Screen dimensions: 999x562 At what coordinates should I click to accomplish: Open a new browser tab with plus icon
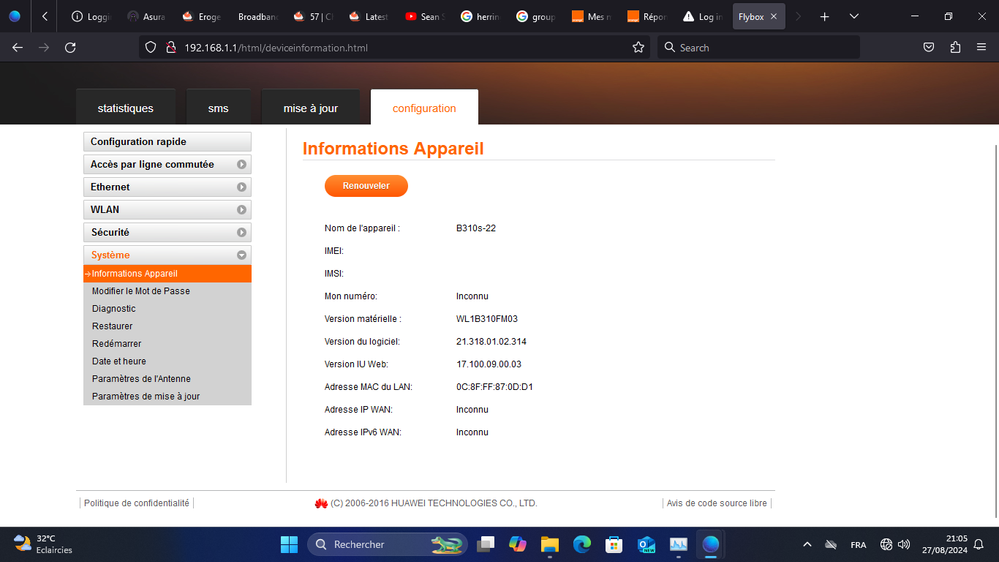click(x=824, y=17)
